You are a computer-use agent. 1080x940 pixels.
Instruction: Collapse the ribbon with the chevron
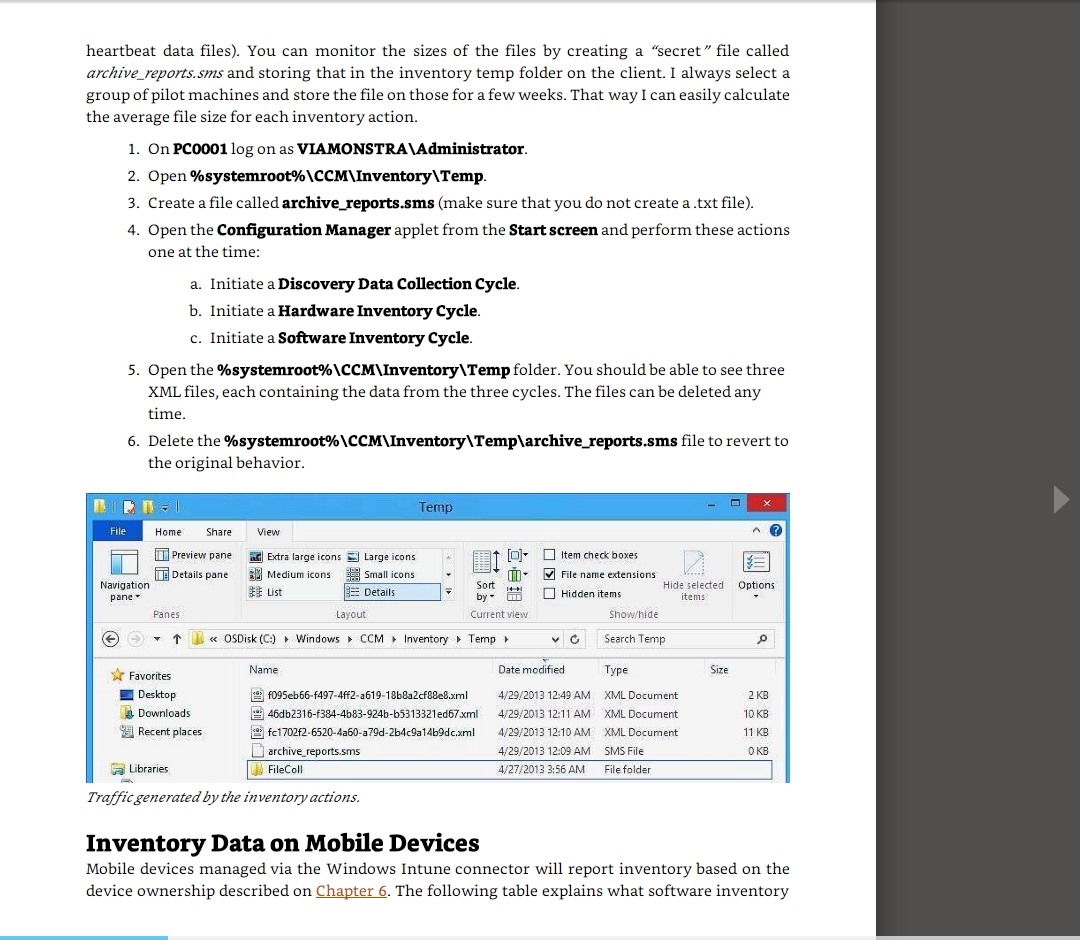point(757,531)
